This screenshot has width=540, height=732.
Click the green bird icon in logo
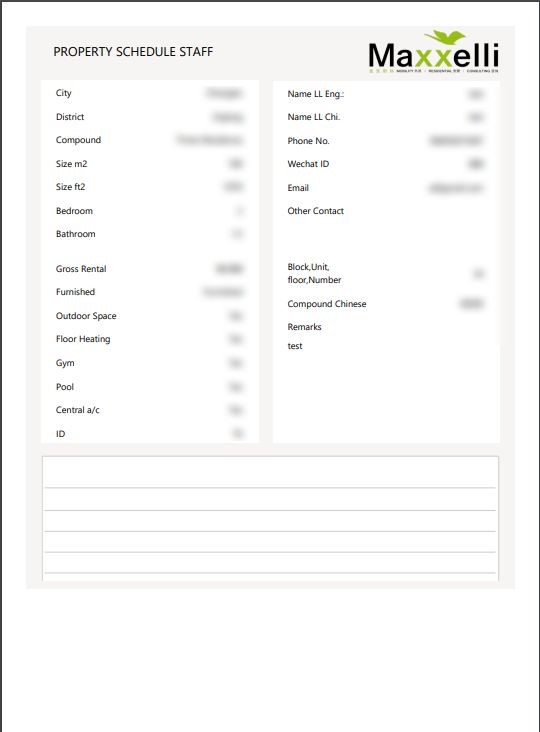point(444,37)
